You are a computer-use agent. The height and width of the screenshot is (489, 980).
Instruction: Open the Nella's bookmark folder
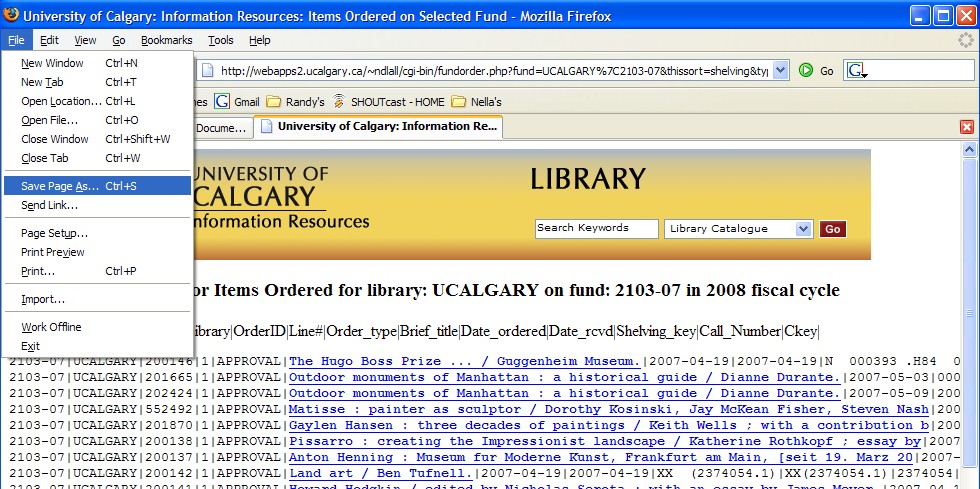click(x=476, y=101)
